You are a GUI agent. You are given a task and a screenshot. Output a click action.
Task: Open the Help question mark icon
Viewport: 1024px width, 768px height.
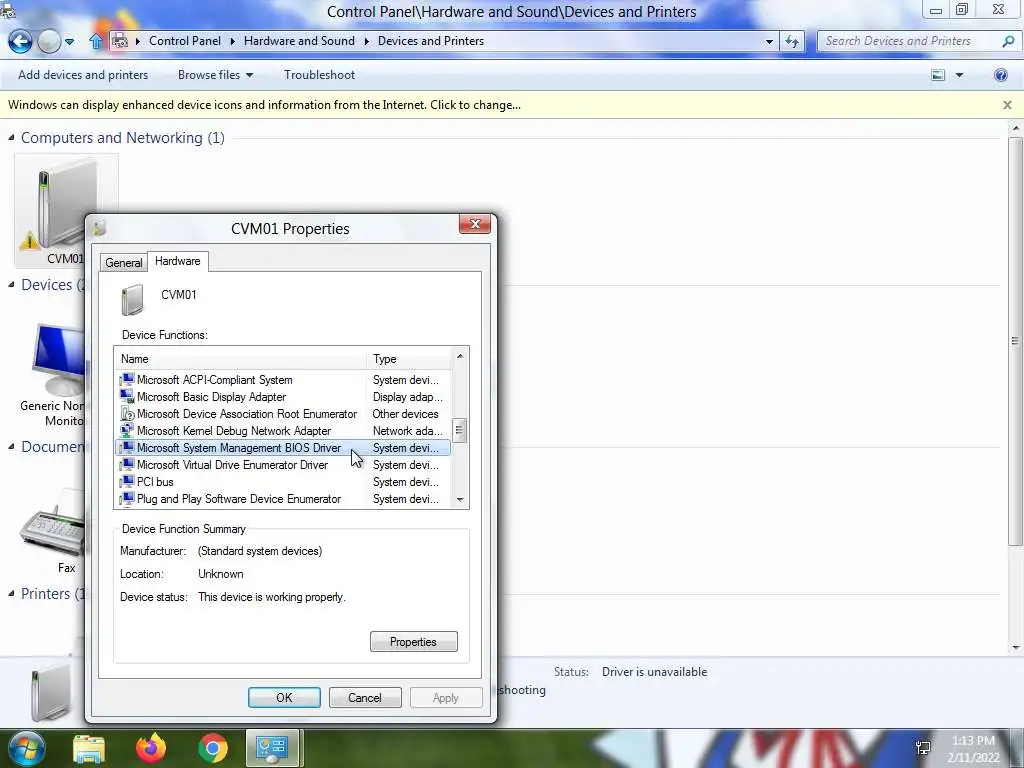pyautogui.click(x=1000, y=75)
